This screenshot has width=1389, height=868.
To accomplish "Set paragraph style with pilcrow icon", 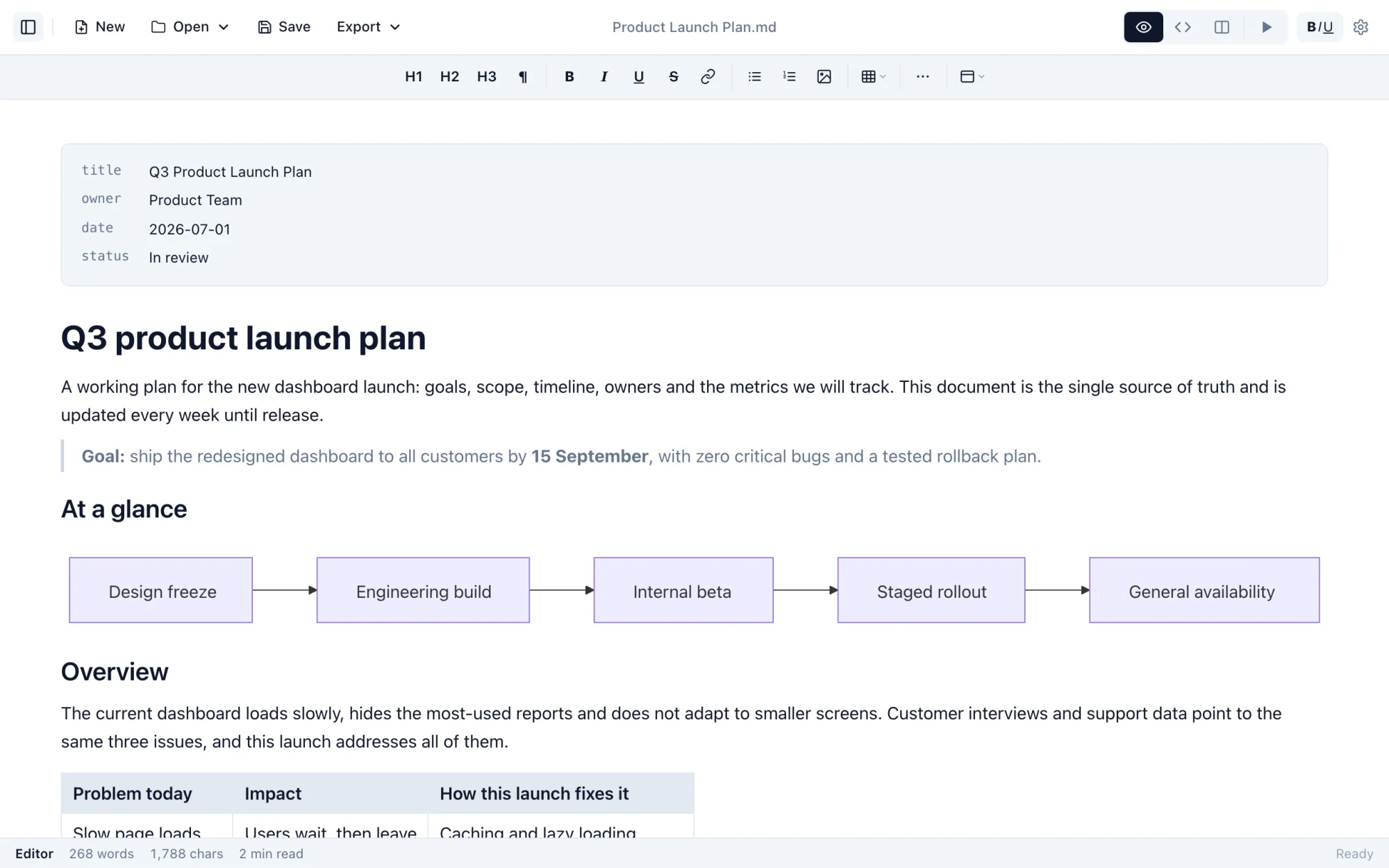I will pyautogui.click(x=523, y=76).
